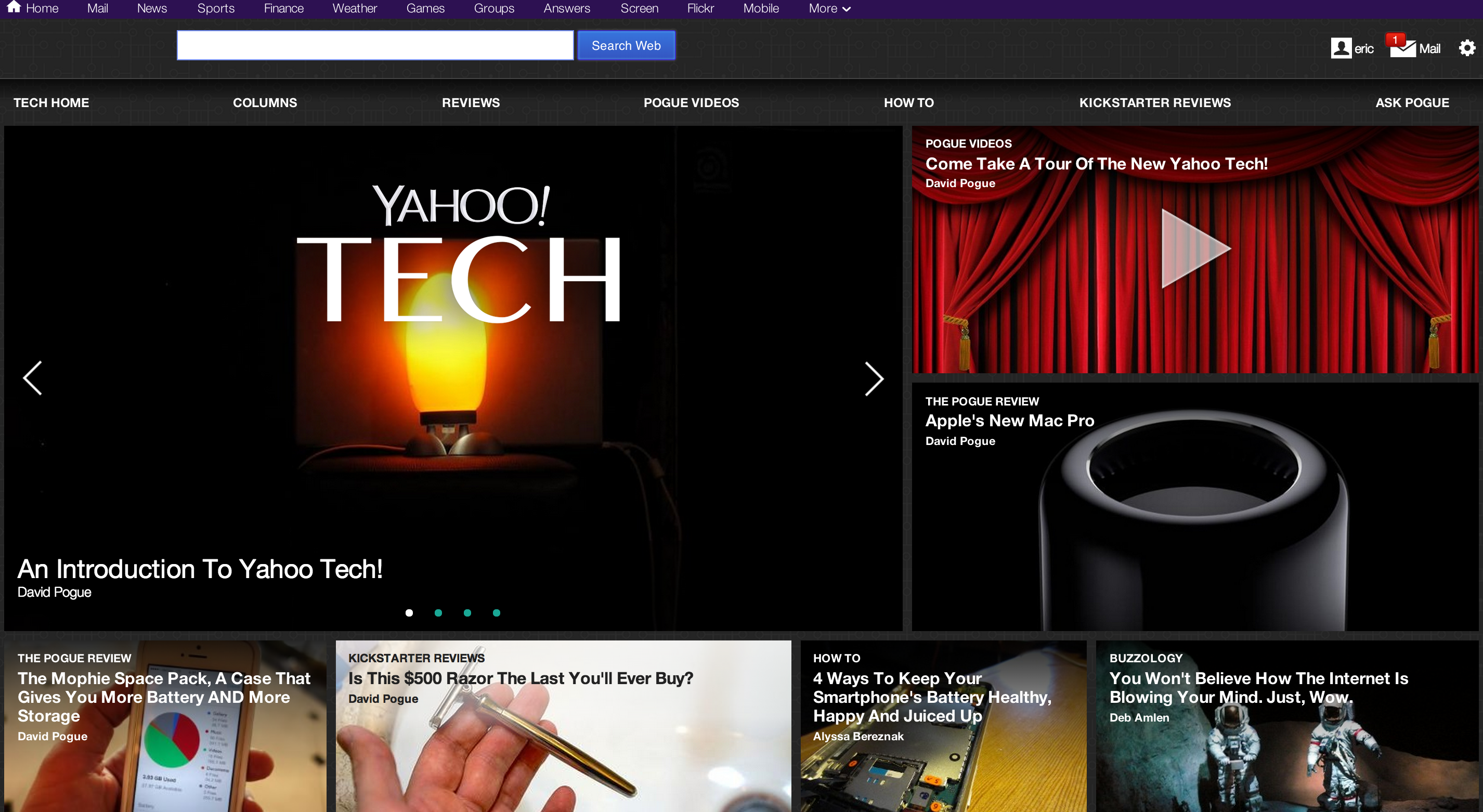Image resolution: width=1483 pixels, height=812 pixels.
Task: Open the POGUE VIDEOS tab
Action: click(x=692, y=102)
